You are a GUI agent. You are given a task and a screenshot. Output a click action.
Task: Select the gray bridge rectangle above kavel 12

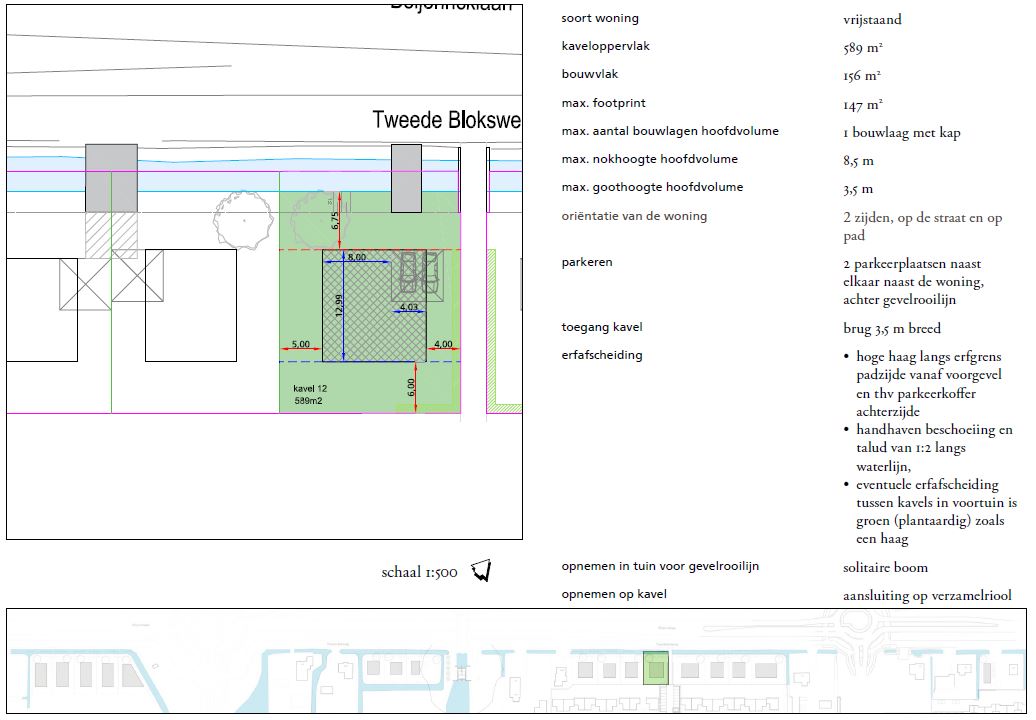406,178
